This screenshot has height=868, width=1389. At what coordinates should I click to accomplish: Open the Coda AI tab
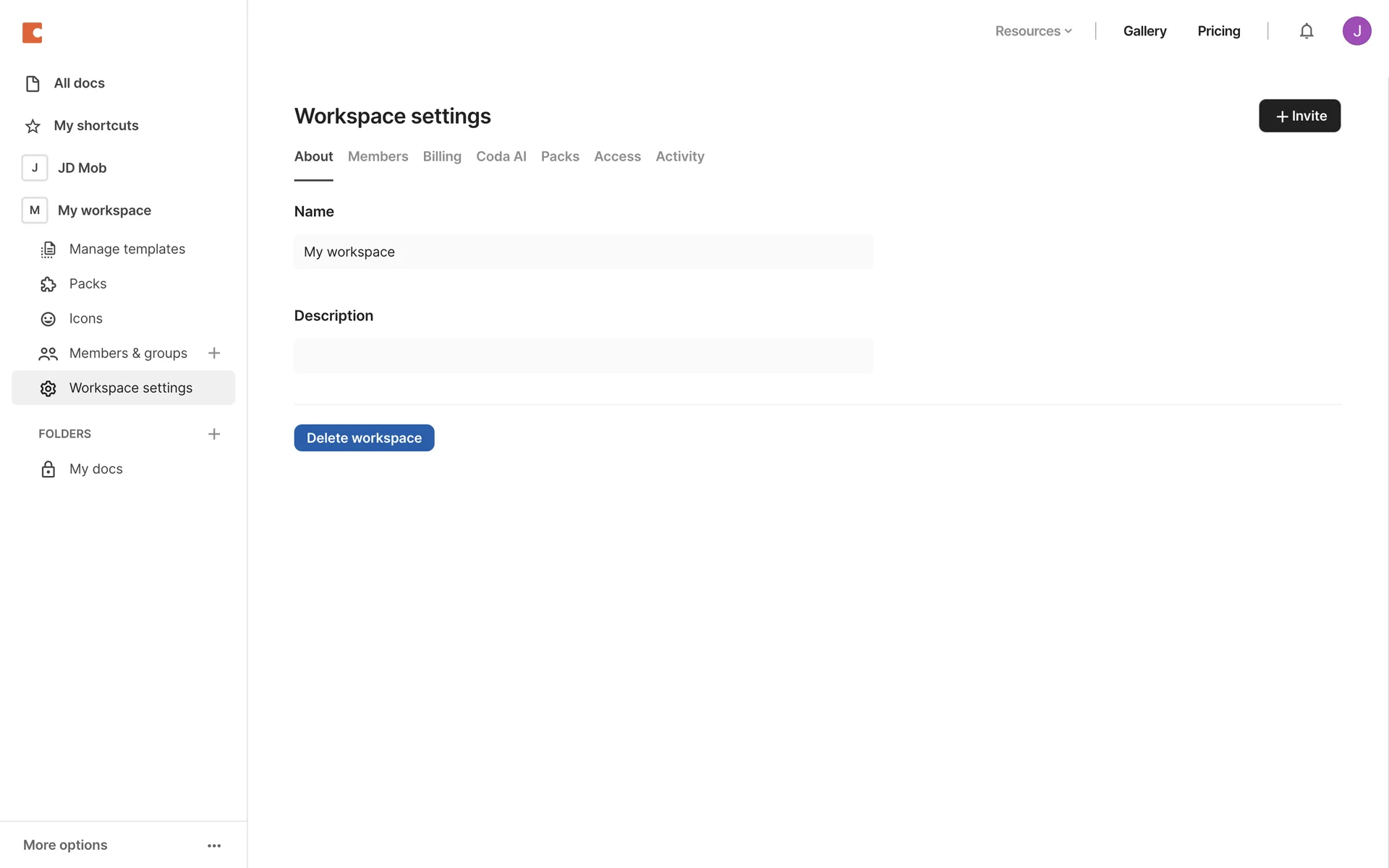[501, 156]
